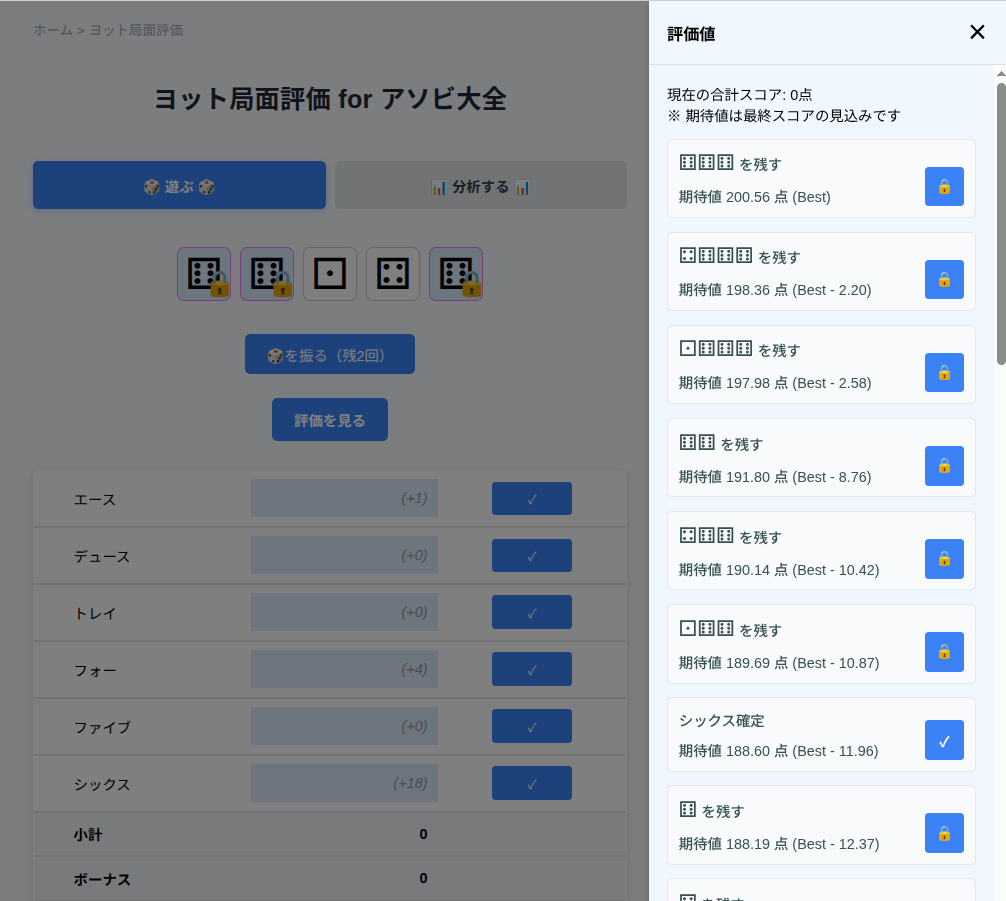The width and height of the screenshot is (1006, 901).
Task: Open the 分析する tab
Action: point(480,184)
